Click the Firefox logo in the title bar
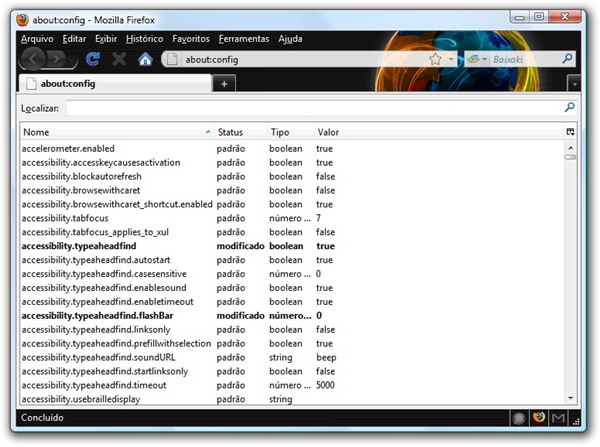600x447 pixels. pos(23,20)
